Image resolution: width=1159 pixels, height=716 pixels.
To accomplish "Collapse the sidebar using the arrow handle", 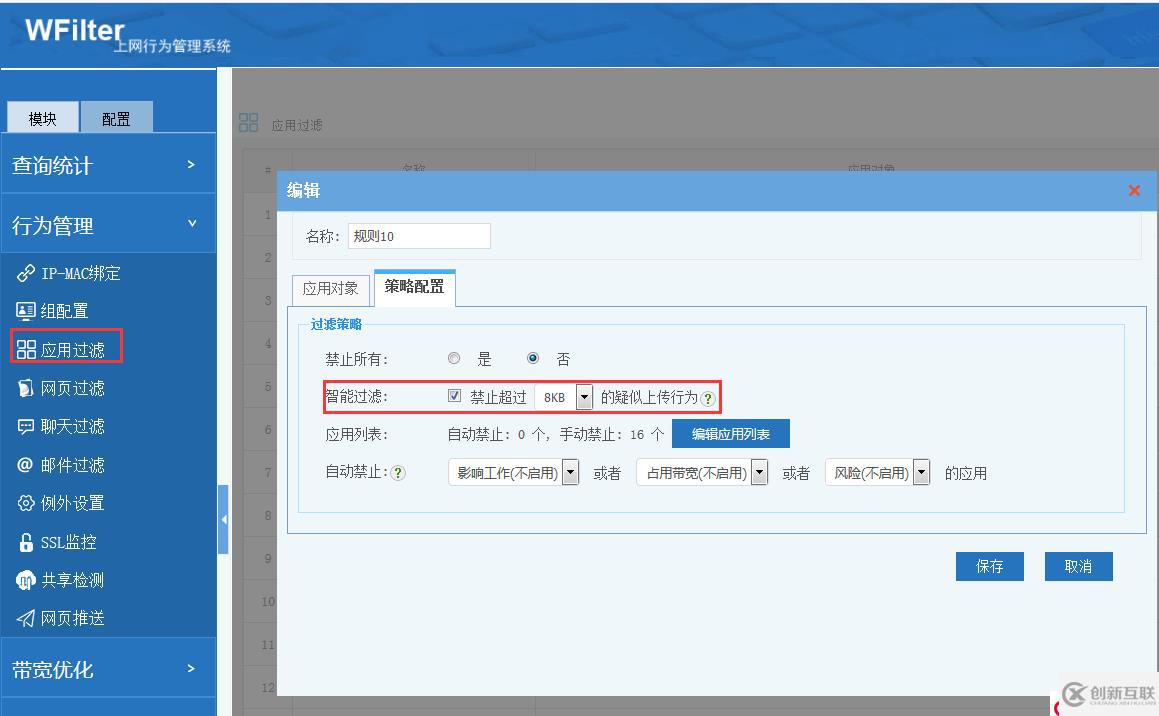I will (223, 518).
